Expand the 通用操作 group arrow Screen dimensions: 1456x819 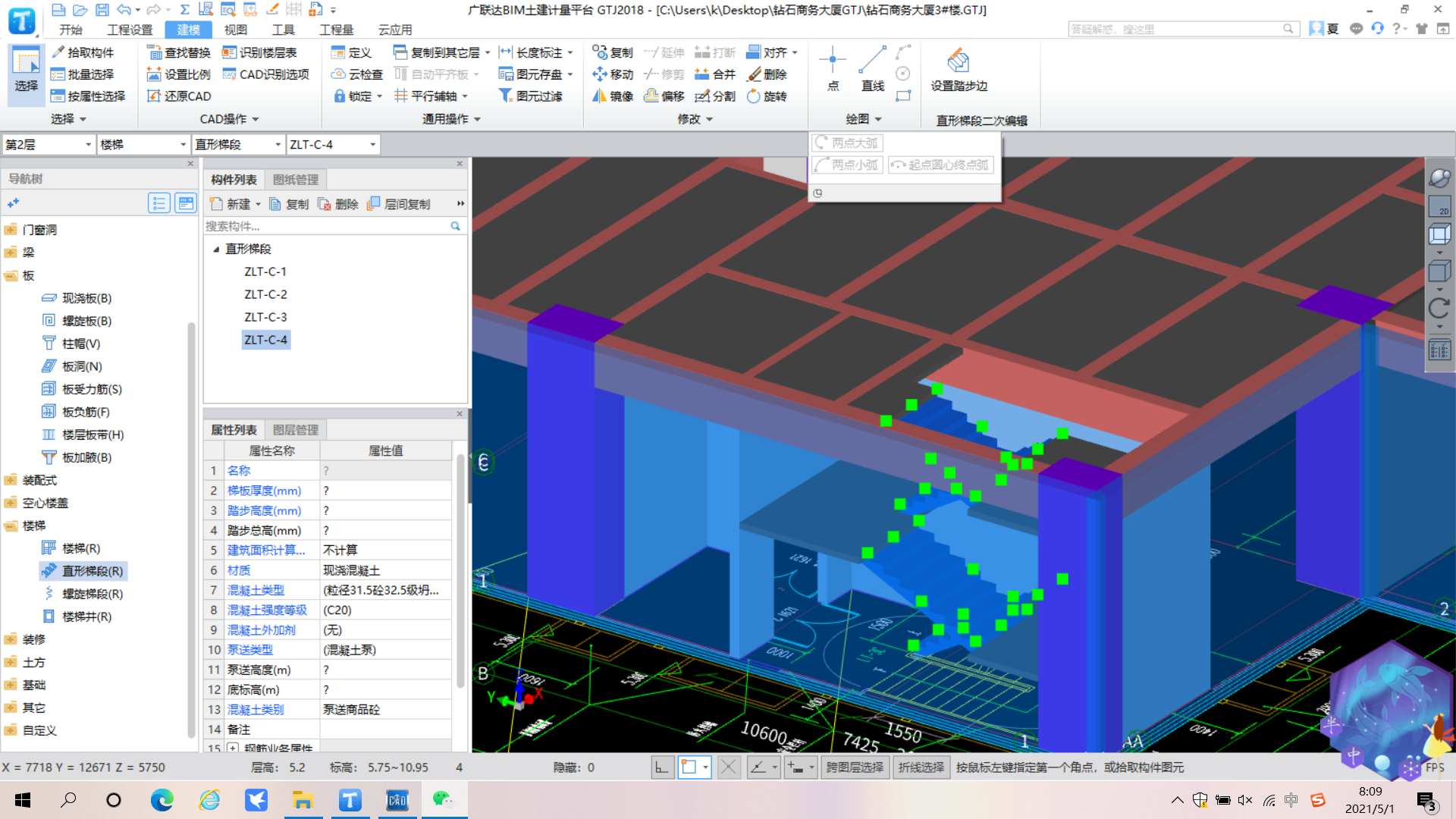477,119
